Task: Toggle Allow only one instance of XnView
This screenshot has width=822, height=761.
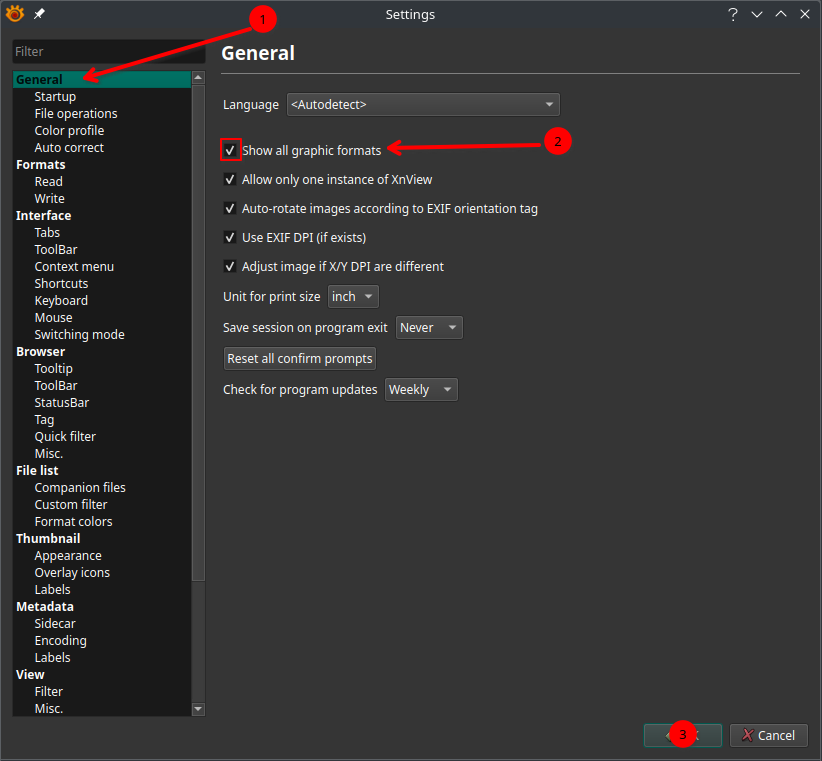Action: click(230, 179)
